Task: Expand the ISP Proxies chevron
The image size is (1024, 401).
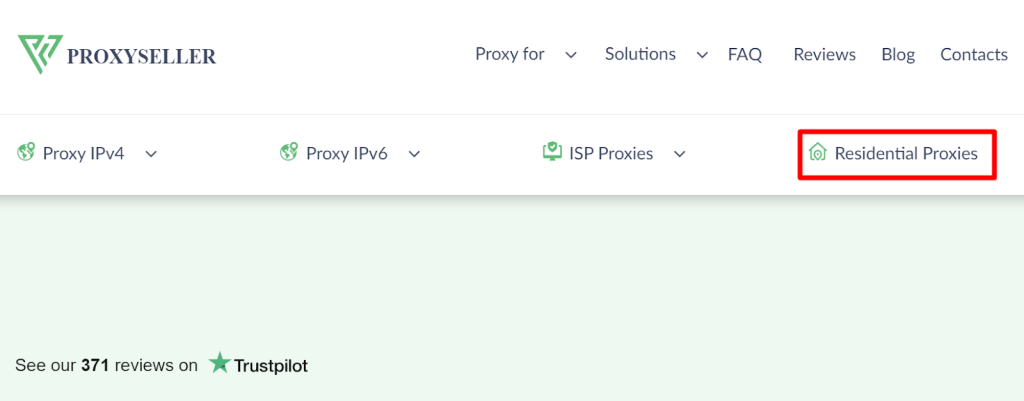Action: point(680,154)
